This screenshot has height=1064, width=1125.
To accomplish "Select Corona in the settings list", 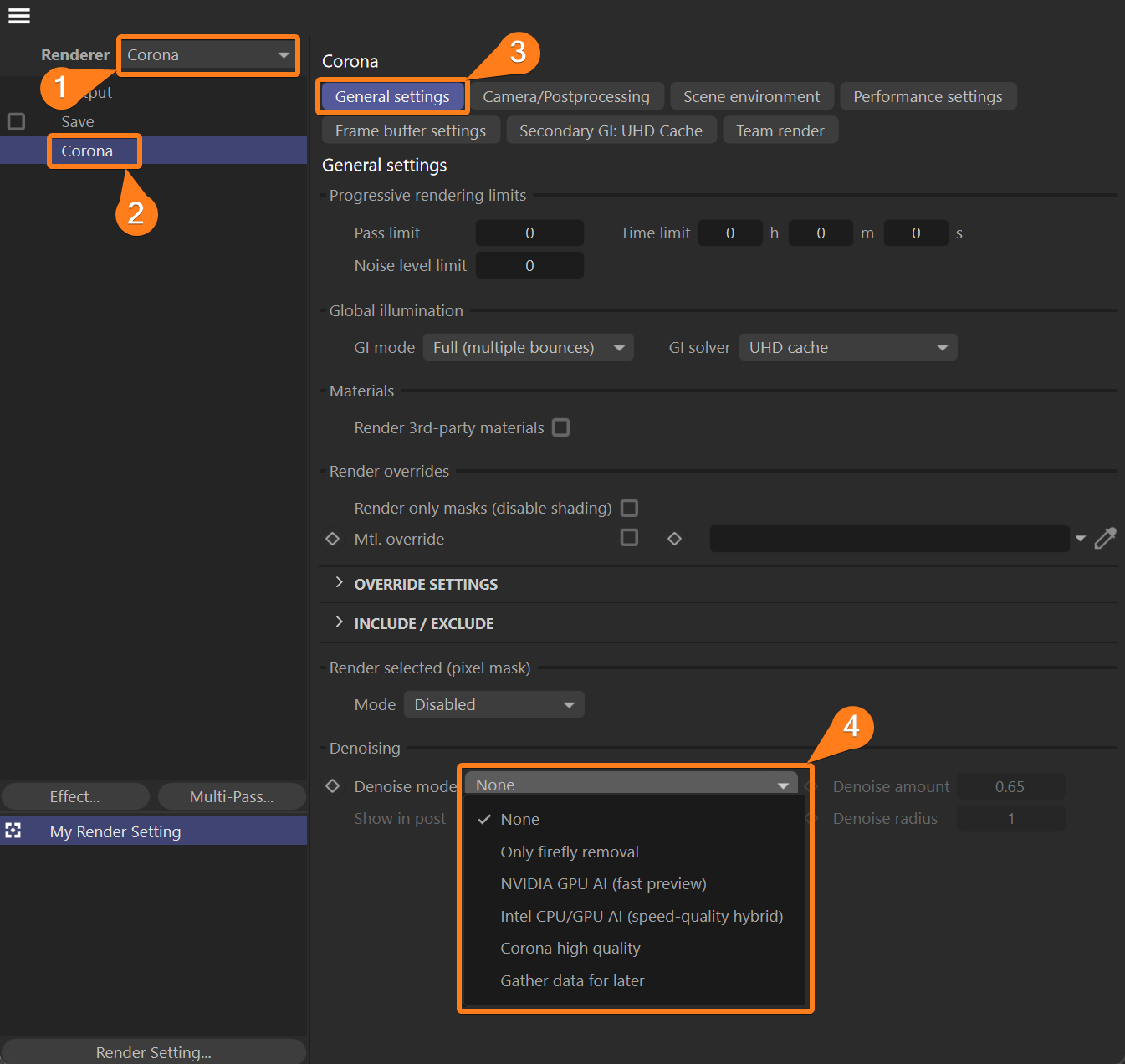I will point(87,151).
